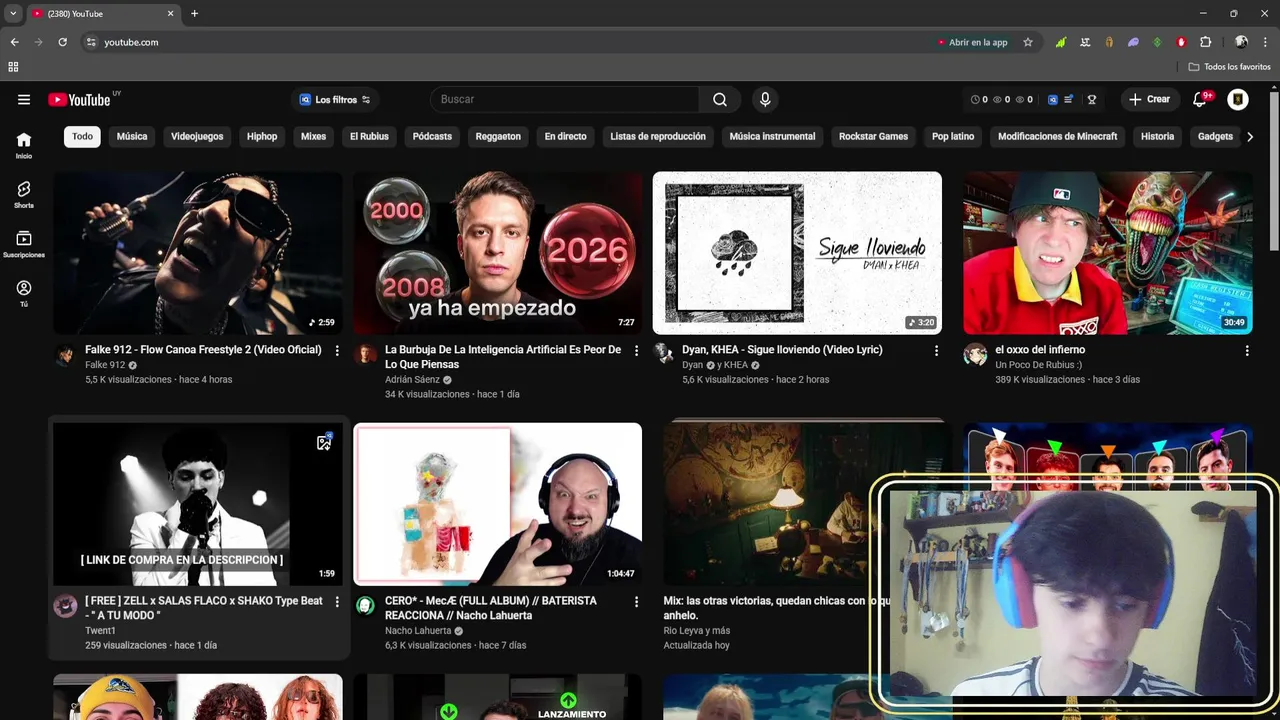Screen dimensions: 1280x720
Task: Open options for Sigue lloviendo video
Action: (x=936, y=351)
